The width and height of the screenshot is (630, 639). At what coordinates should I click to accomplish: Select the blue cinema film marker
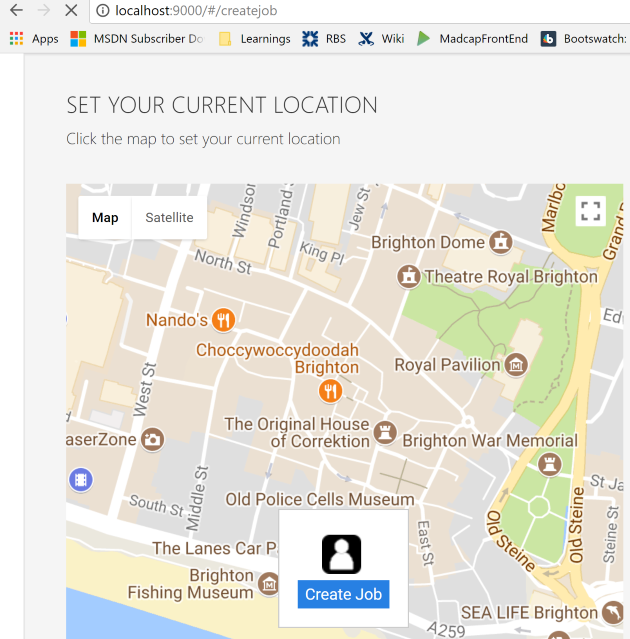point(81,480)
